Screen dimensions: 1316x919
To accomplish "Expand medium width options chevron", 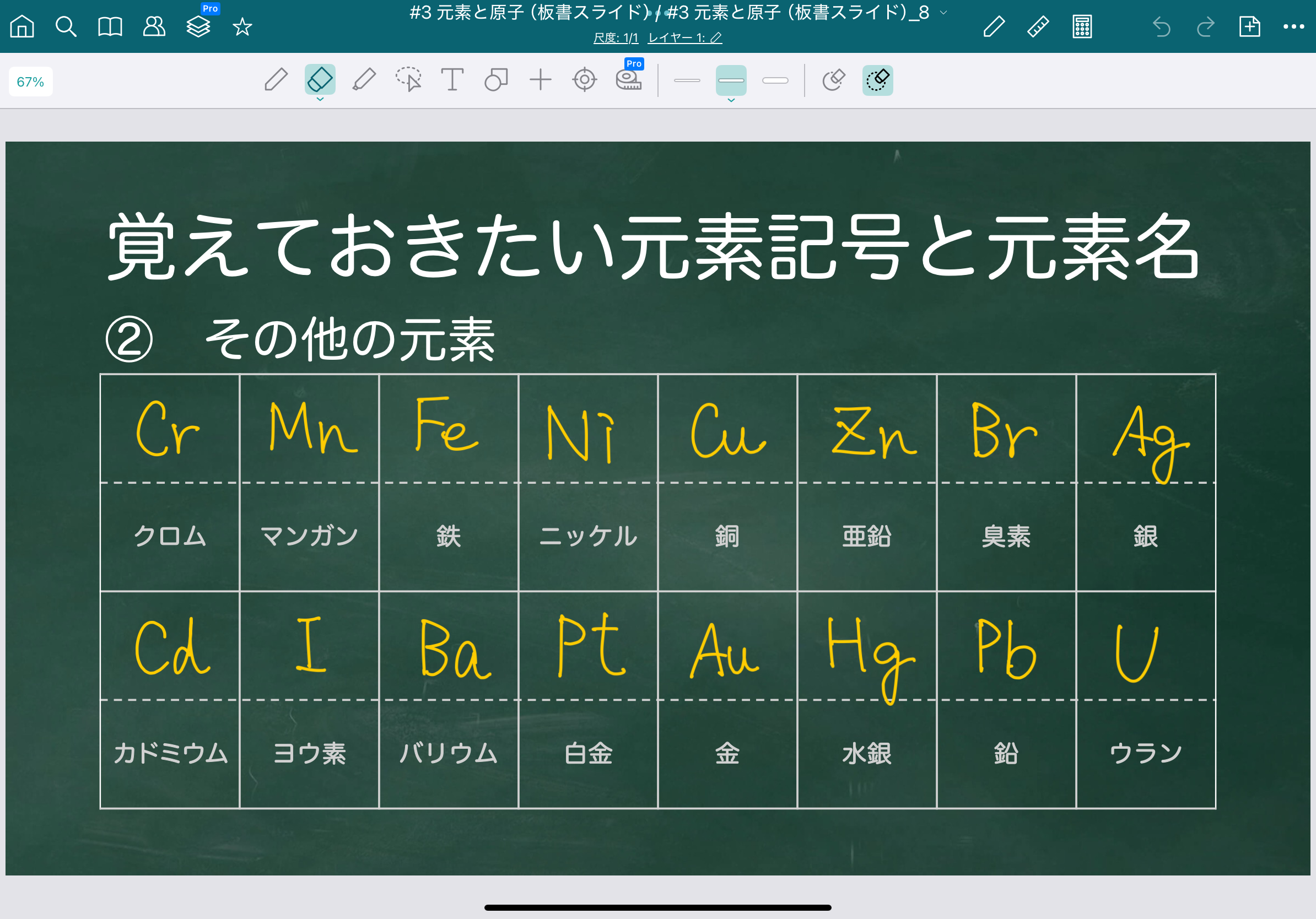I will (731, 100).
